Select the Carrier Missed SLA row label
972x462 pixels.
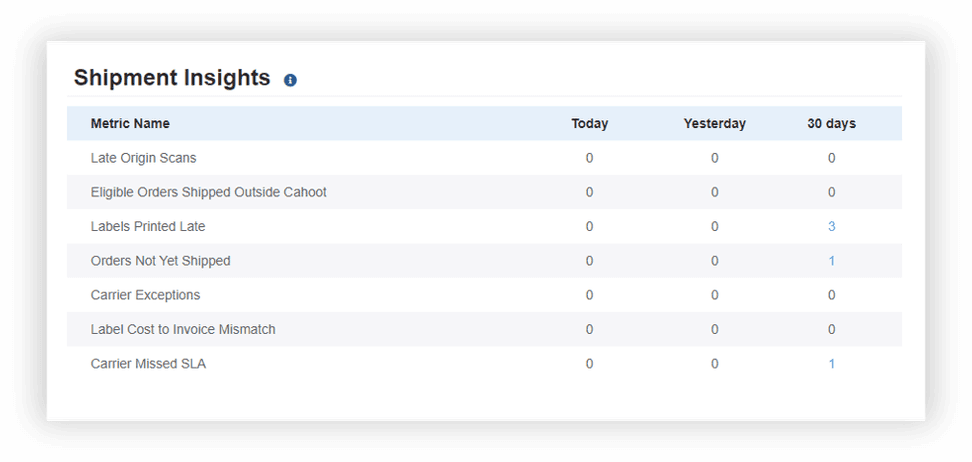[x=148, y=364]
